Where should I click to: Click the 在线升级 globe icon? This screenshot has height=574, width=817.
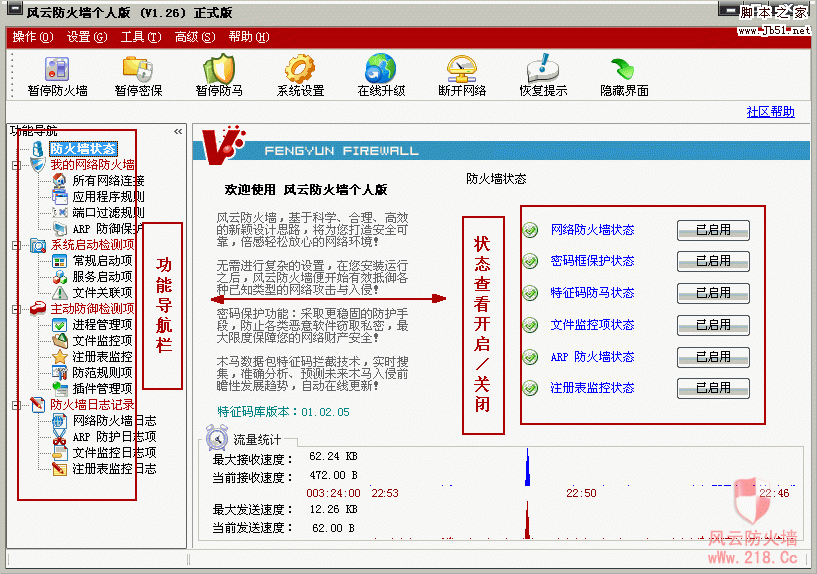[381, 69]
